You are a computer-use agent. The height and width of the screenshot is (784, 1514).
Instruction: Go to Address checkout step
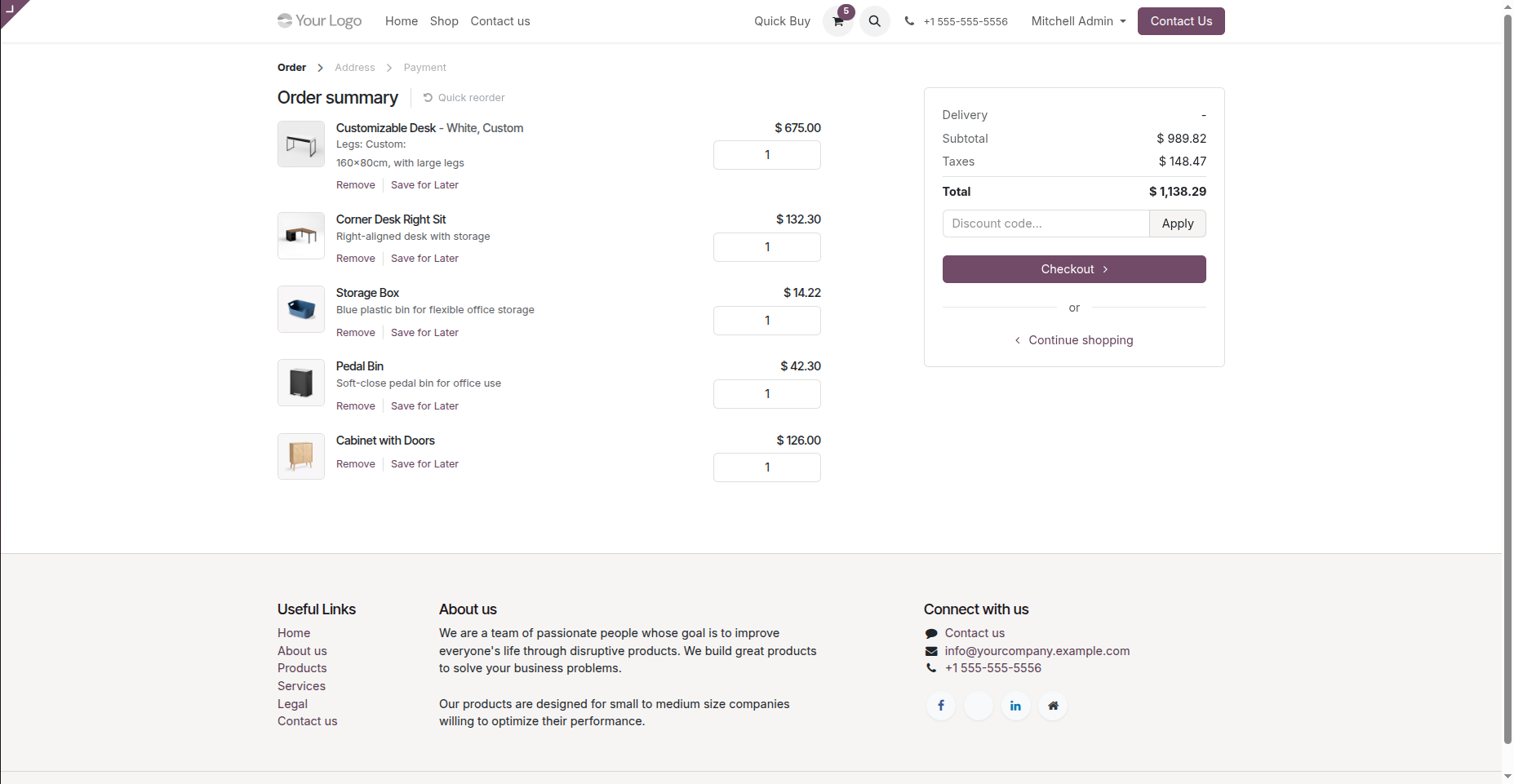tap(355, 68)
